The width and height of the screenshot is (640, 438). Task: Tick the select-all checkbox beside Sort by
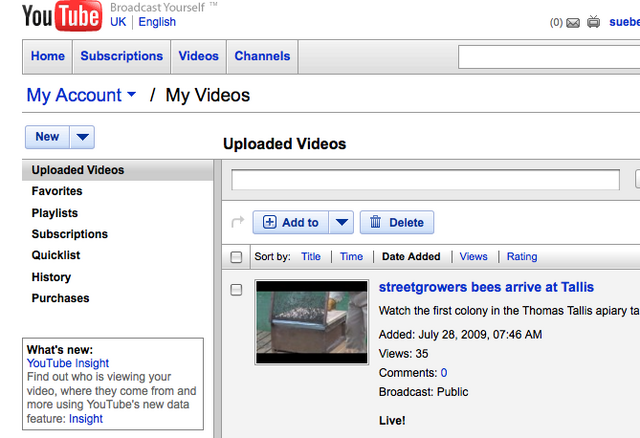tap(236, 257)
